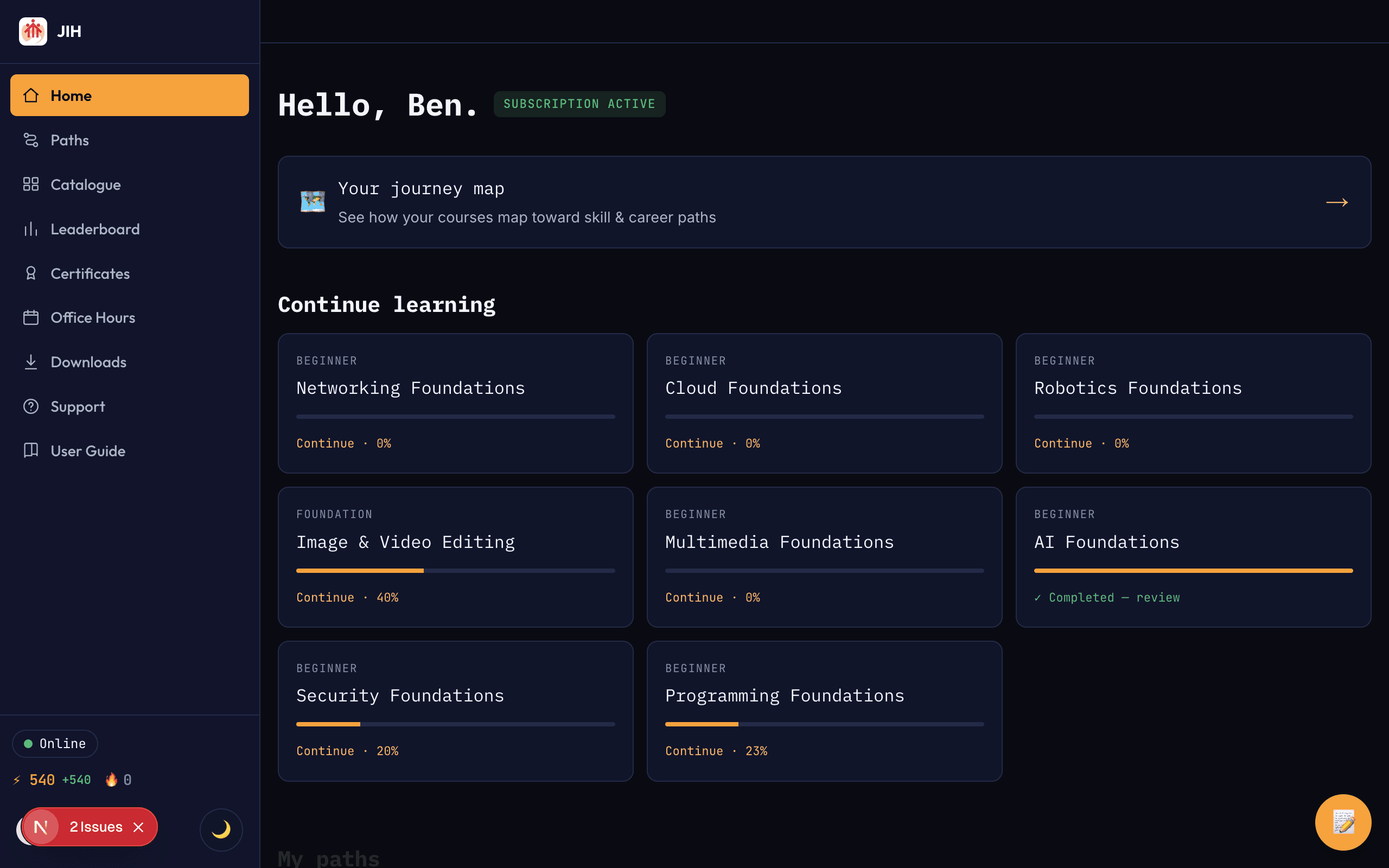Click Continue · 0% under Multimedia Foundations

tap(713, 597)
